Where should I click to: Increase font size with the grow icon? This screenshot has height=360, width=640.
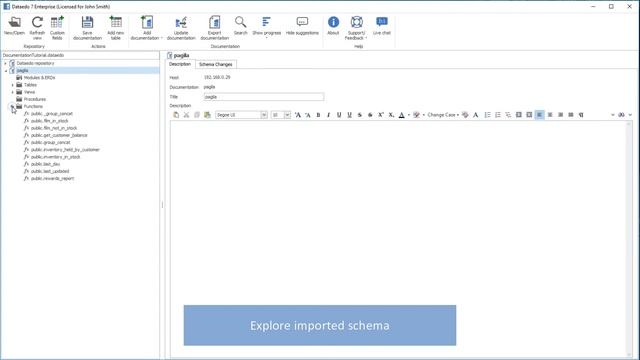pyautogui.click(x=298, y=115)
